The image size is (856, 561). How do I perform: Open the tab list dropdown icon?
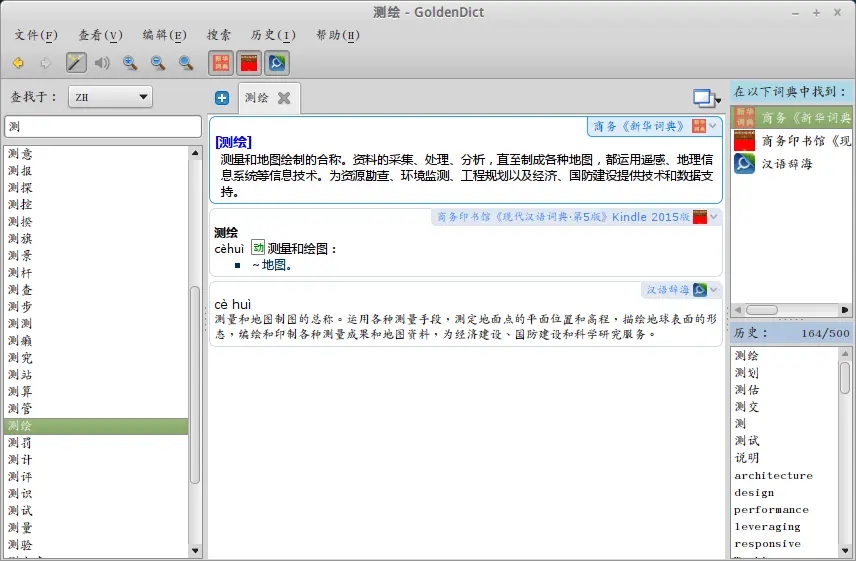(707, 98)
